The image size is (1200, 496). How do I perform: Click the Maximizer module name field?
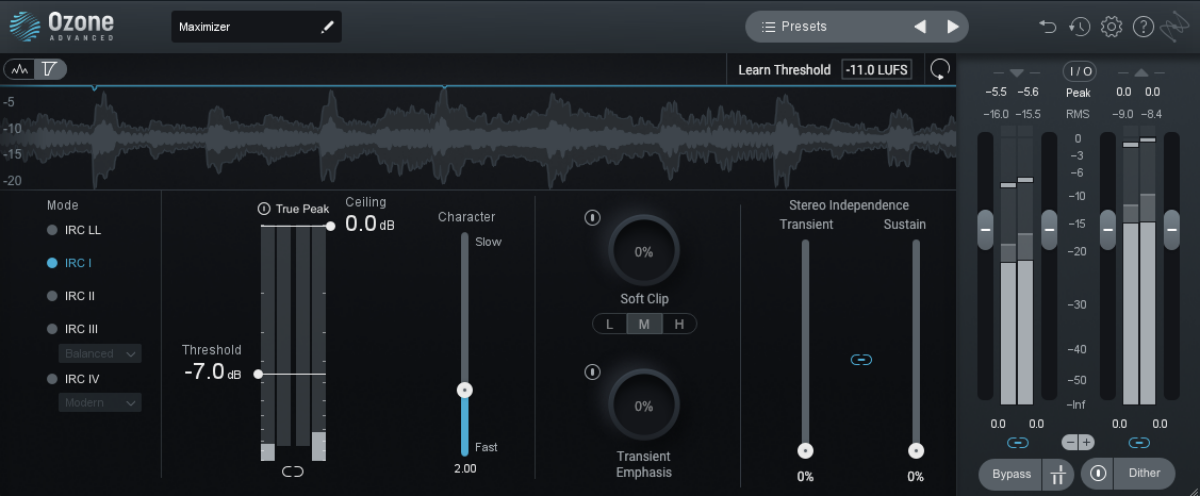(x=256, y=27)
